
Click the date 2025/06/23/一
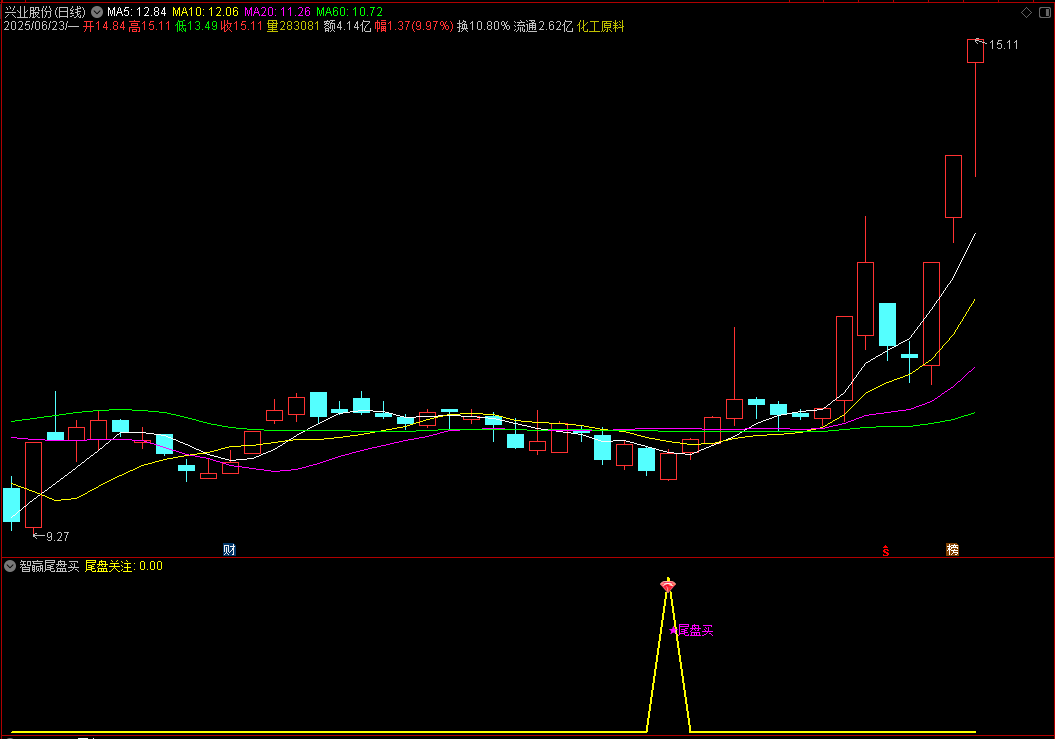[x=41, y=26]
